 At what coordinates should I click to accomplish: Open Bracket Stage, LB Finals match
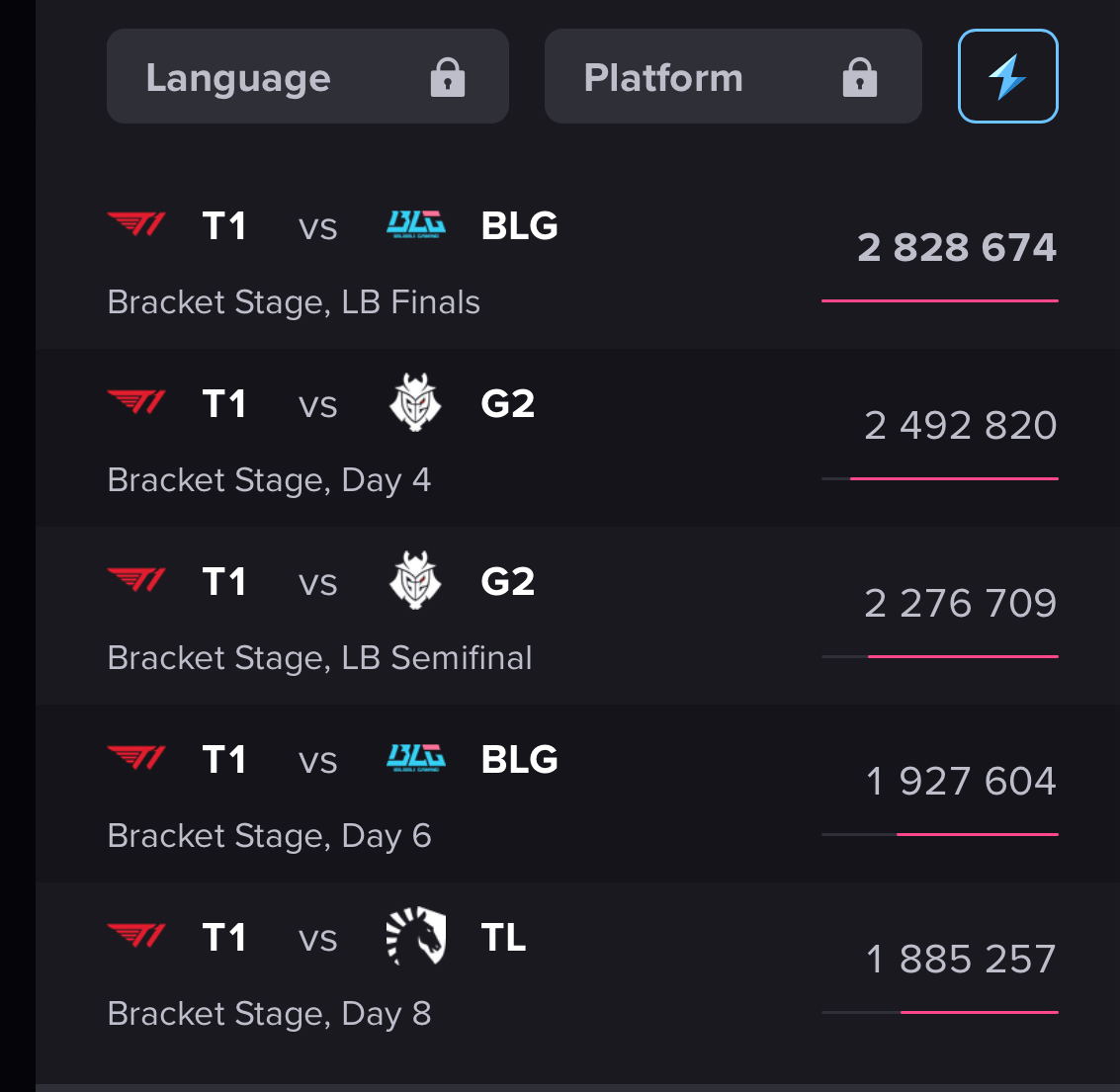click(577, 260)
